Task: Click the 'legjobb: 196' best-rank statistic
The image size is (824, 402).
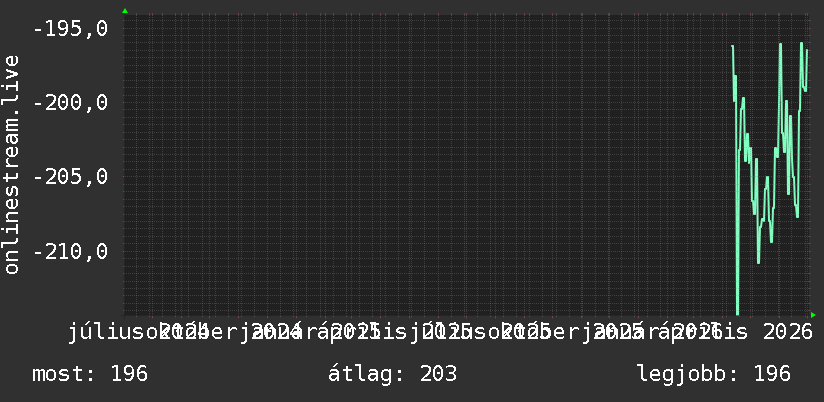Action: (x=714, y=374)
